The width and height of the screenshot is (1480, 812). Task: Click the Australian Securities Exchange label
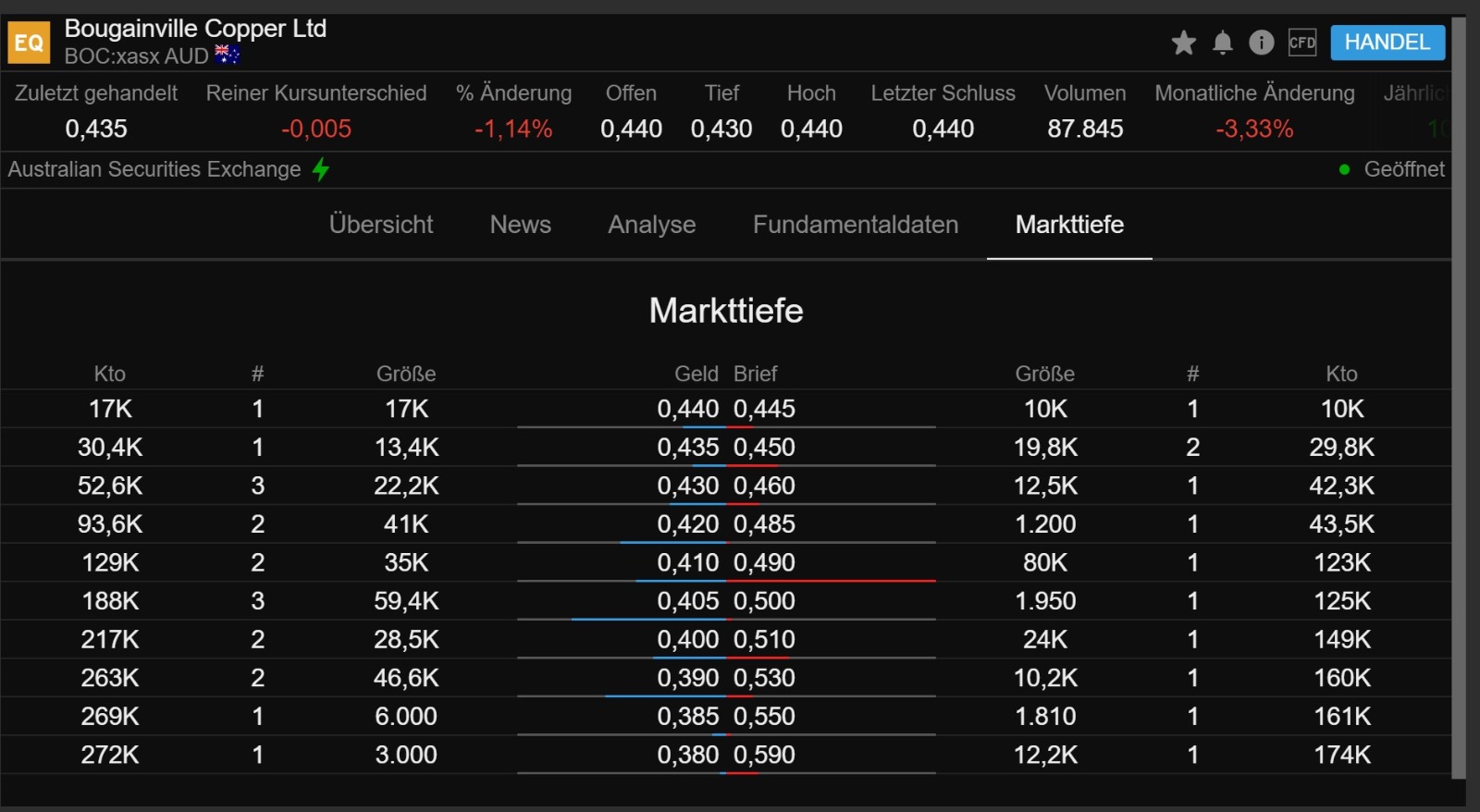(x=154, y=169)
